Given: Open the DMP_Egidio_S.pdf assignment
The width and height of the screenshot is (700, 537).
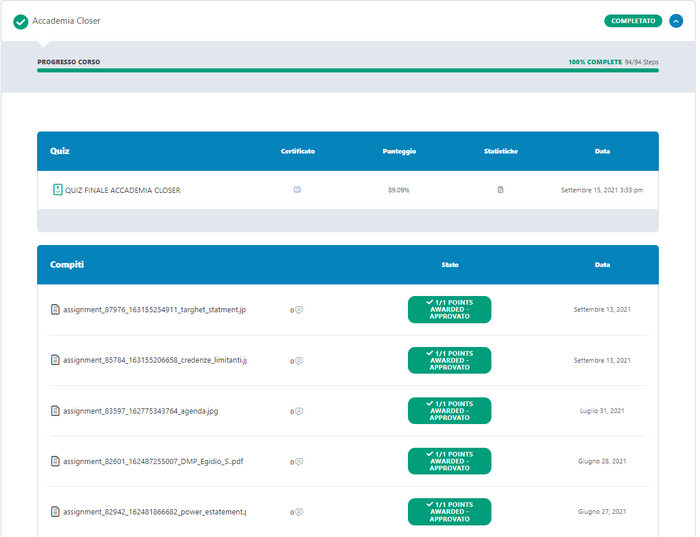Looking at the screenshot, I should pos(152,461).
